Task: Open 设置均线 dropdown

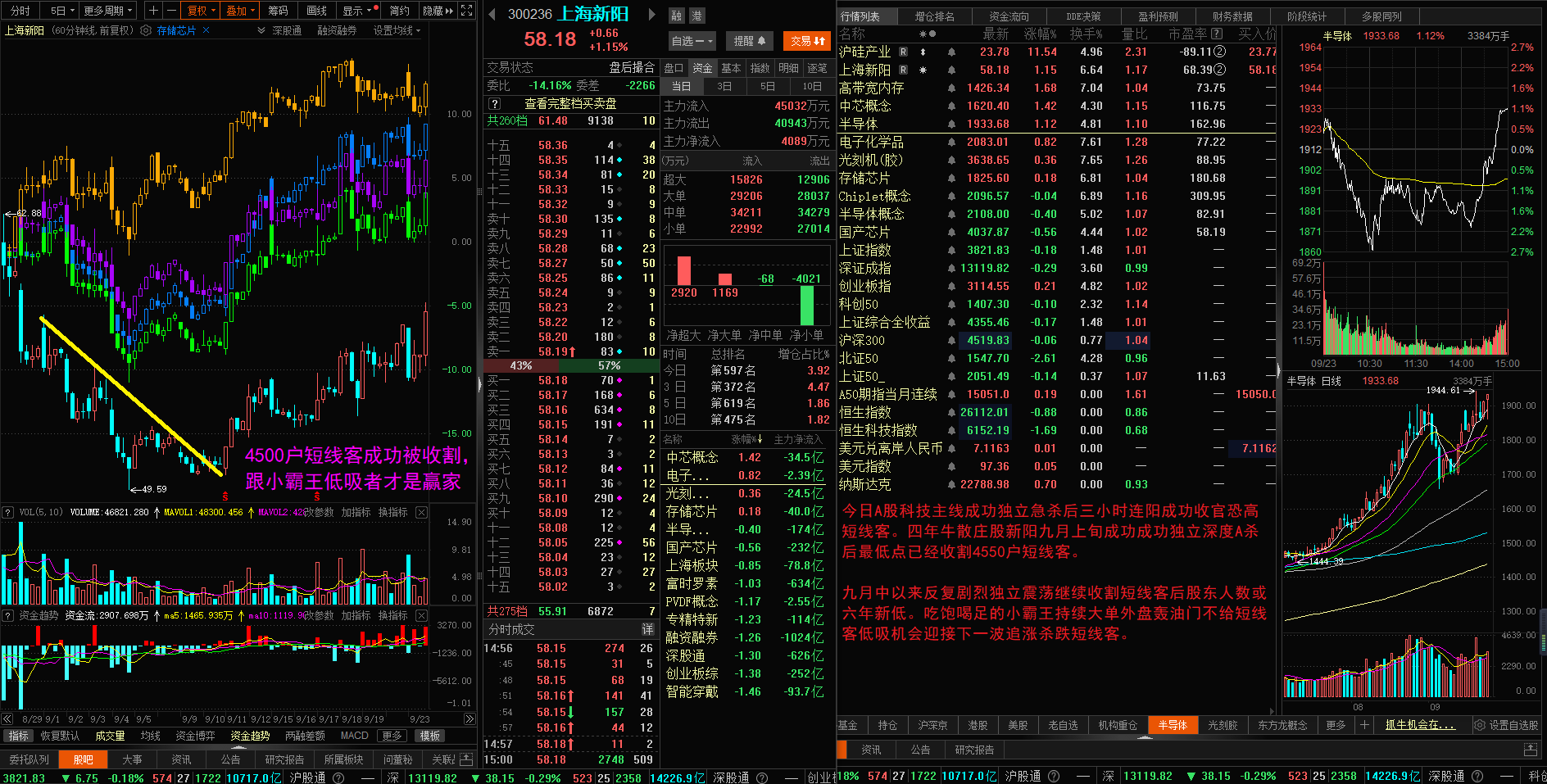Action: tap(397, 30)
